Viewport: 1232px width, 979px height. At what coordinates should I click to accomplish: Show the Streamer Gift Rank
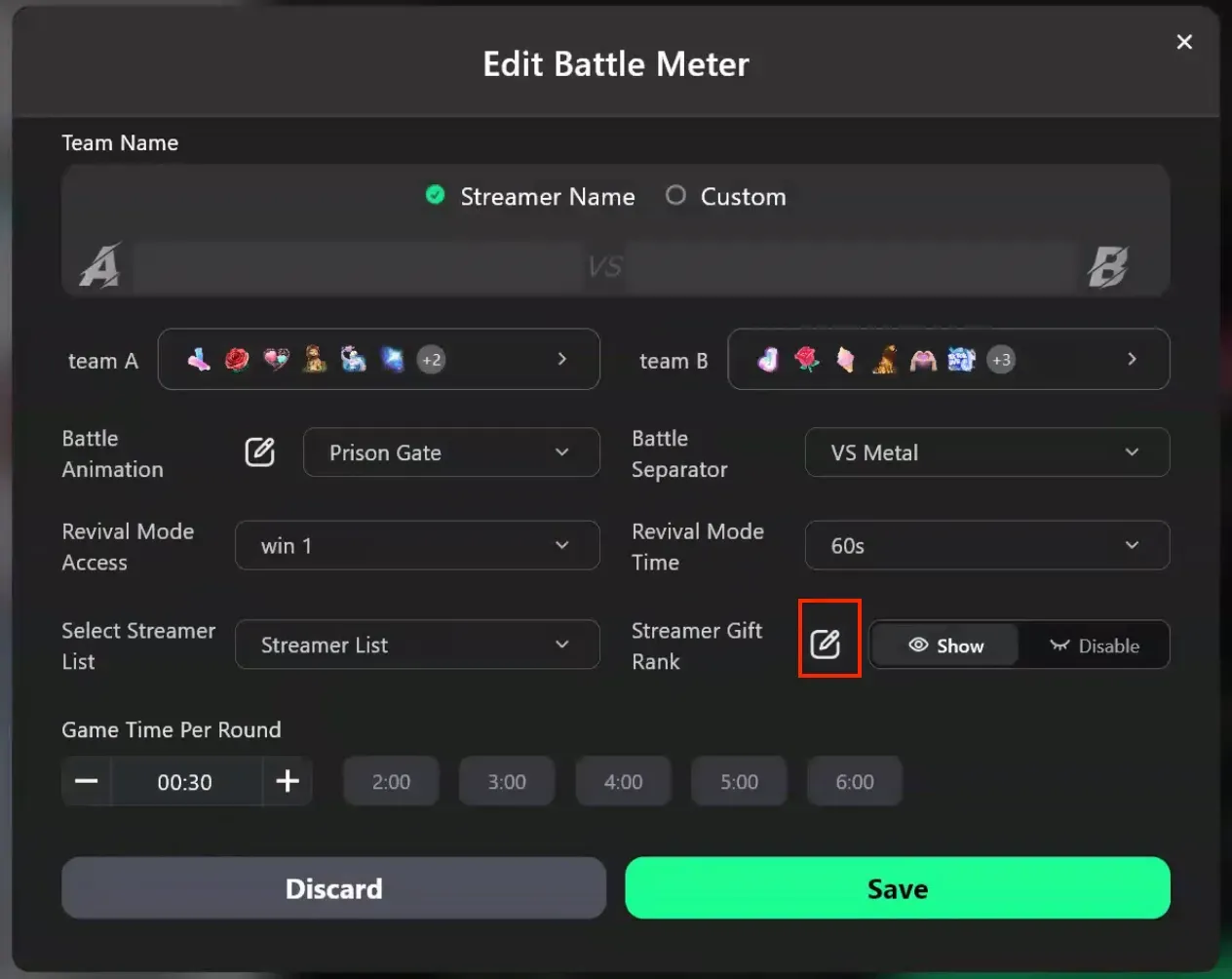tap(945, 646)
